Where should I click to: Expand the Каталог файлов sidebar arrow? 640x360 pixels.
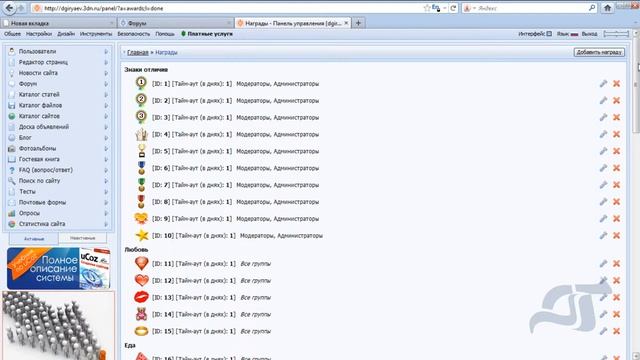106,105
